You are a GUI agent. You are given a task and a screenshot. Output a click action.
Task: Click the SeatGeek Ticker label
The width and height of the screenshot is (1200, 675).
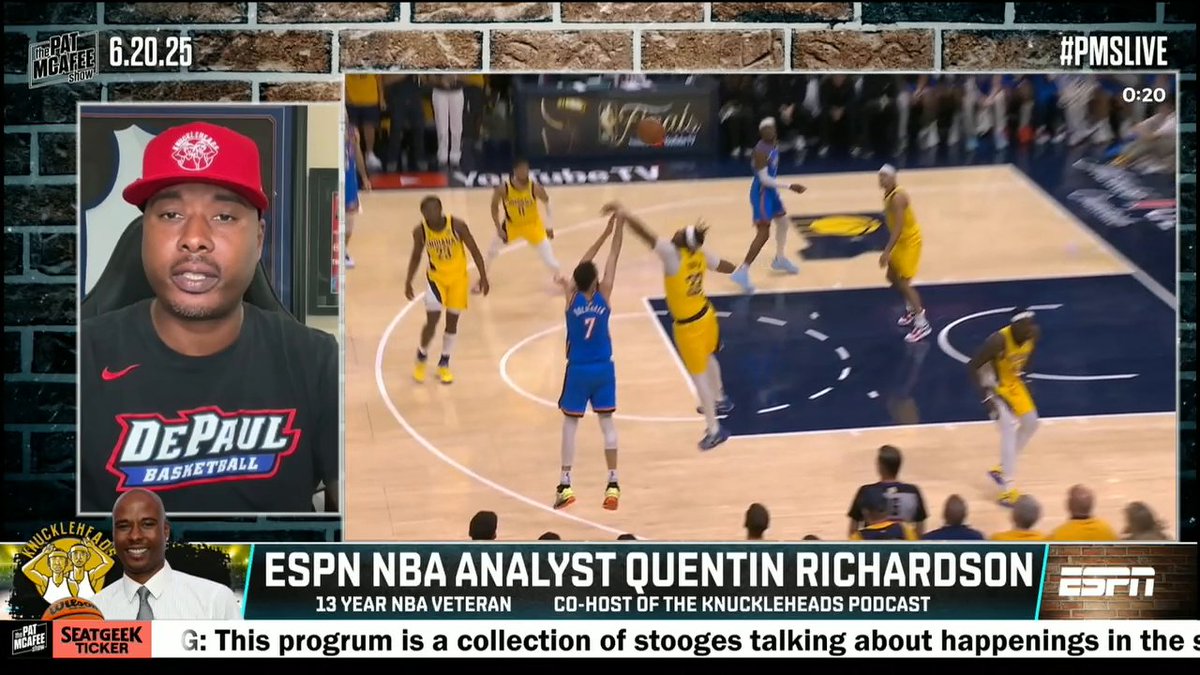101,640
